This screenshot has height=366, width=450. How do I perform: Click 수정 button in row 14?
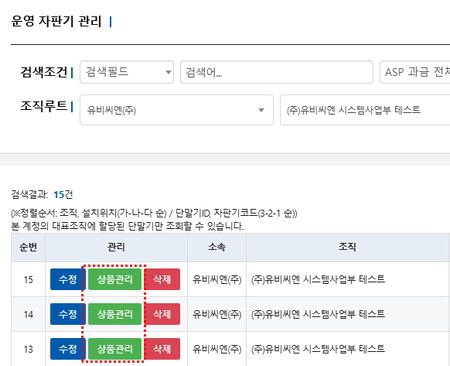pos(68,314)
